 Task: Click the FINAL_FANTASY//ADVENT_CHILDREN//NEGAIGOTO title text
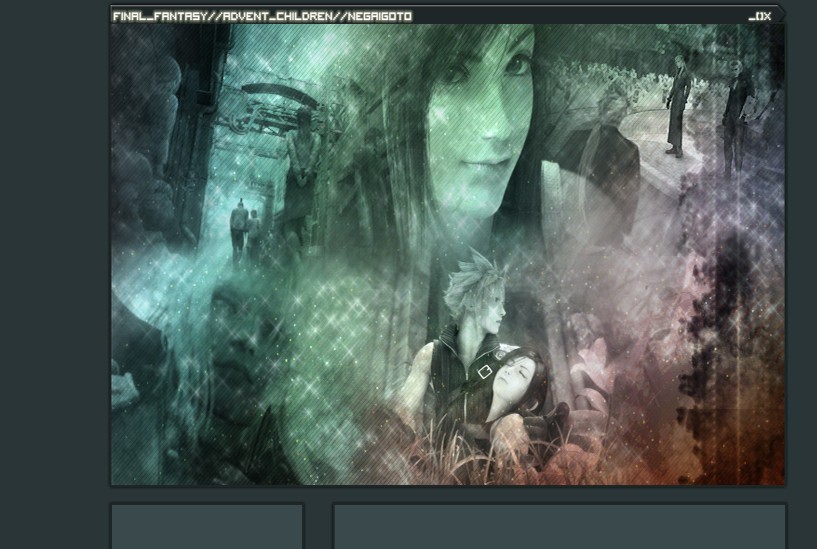(x=262, y=16)
